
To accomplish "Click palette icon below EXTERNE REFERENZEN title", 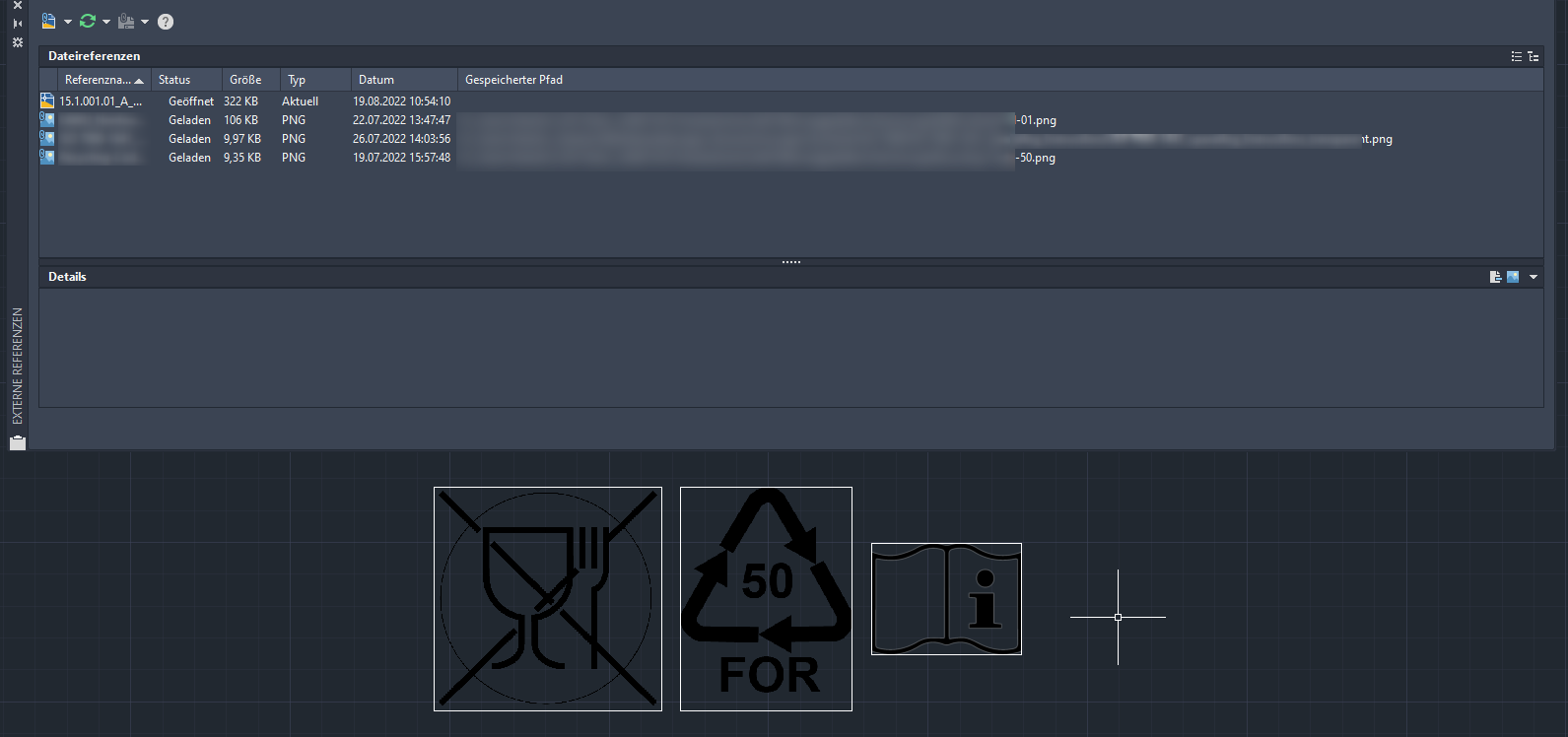I will (17, 442).
